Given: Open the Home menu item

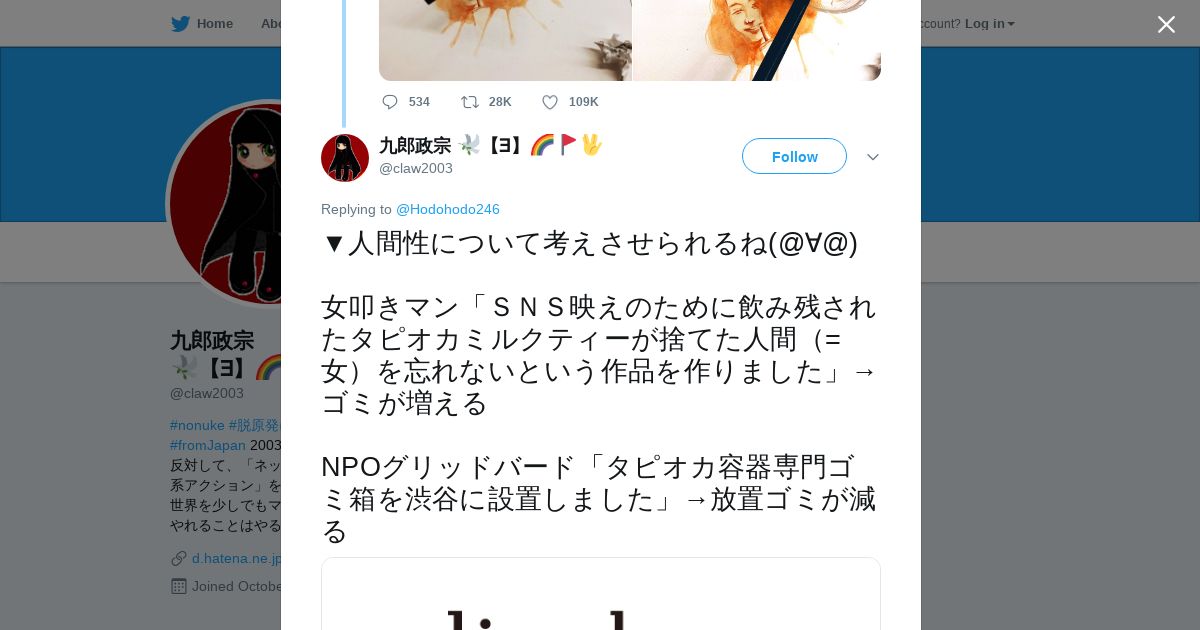Looking at the screenshot, I should [x=202, y=24].
